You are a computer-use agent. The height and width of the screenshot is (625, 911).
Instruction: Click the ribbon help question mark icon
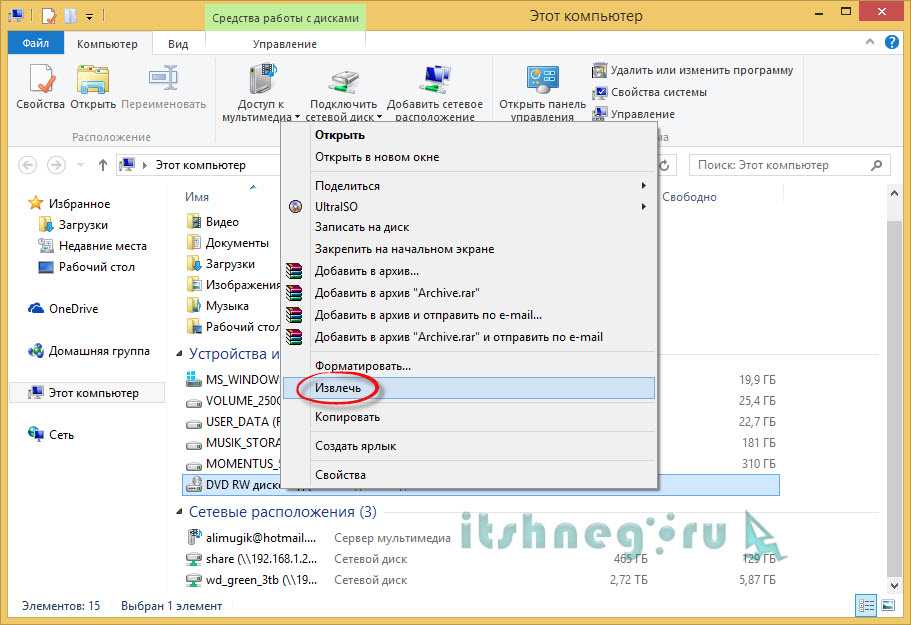pyautogui.click(x=891, y=42)
